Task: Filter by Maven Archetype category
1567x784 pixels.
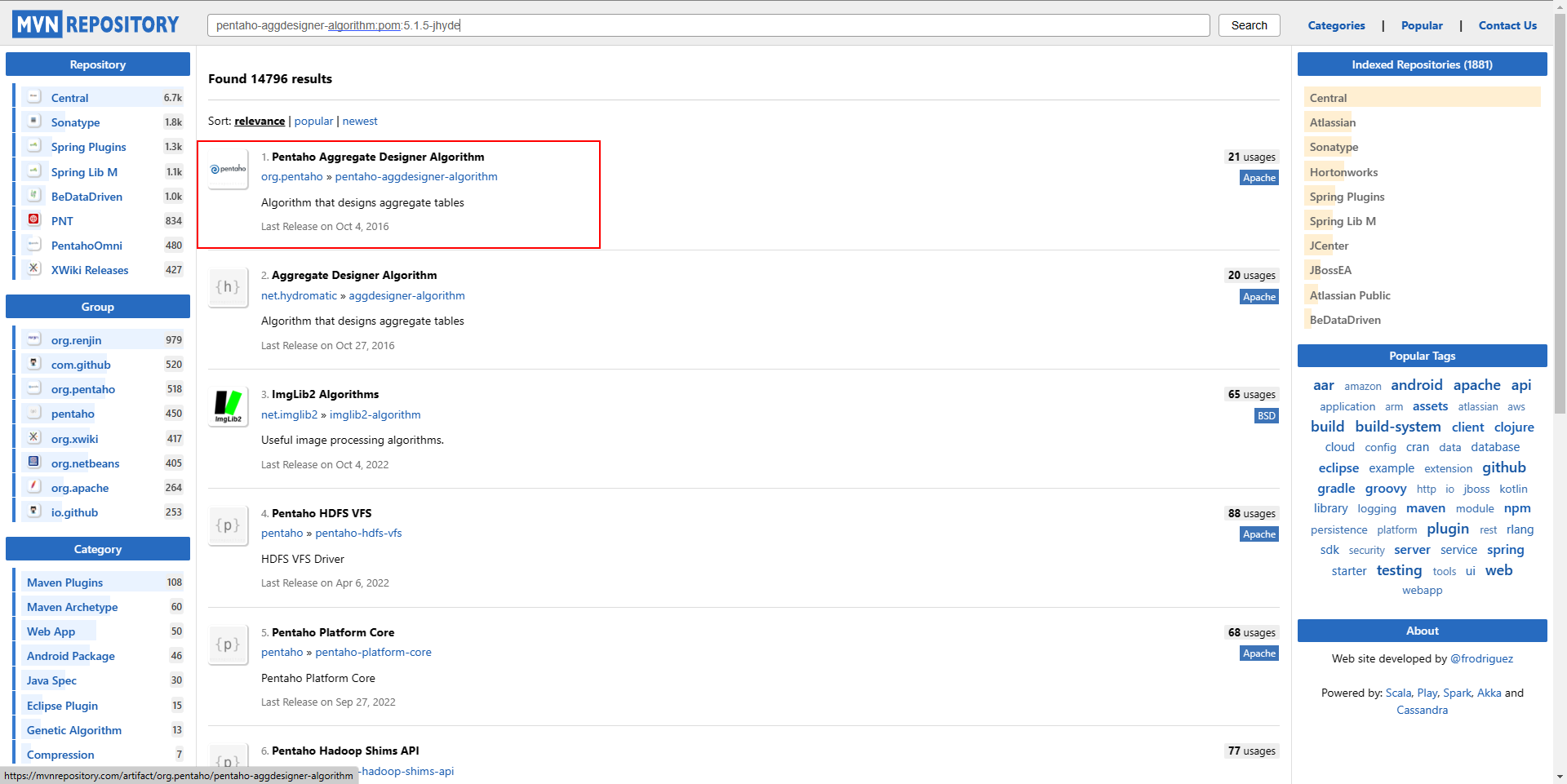Action: tap(72, 607)
